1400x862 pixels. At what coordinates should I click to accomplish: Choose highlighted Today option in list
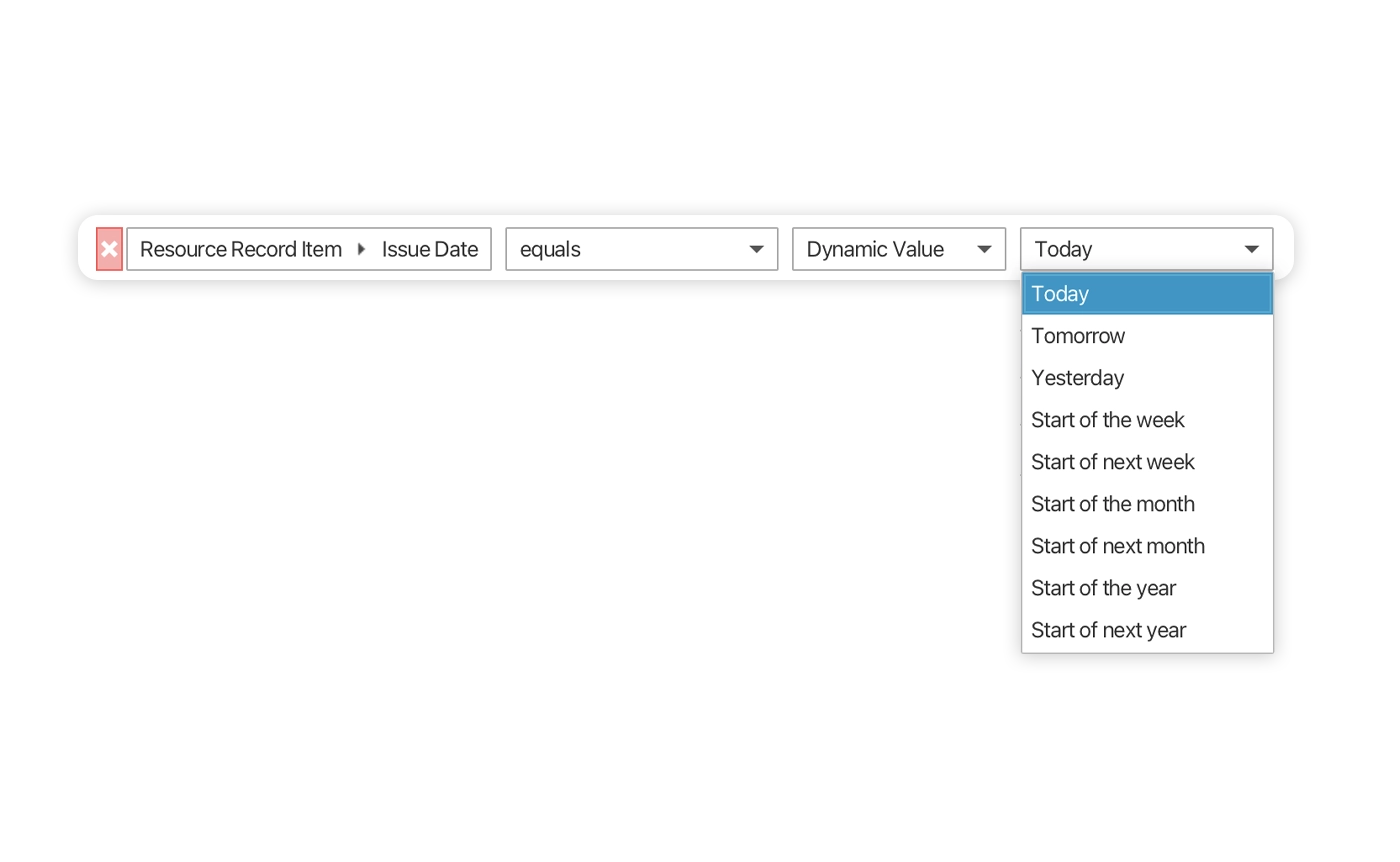pyautogui.click(x=1146, y=294)
